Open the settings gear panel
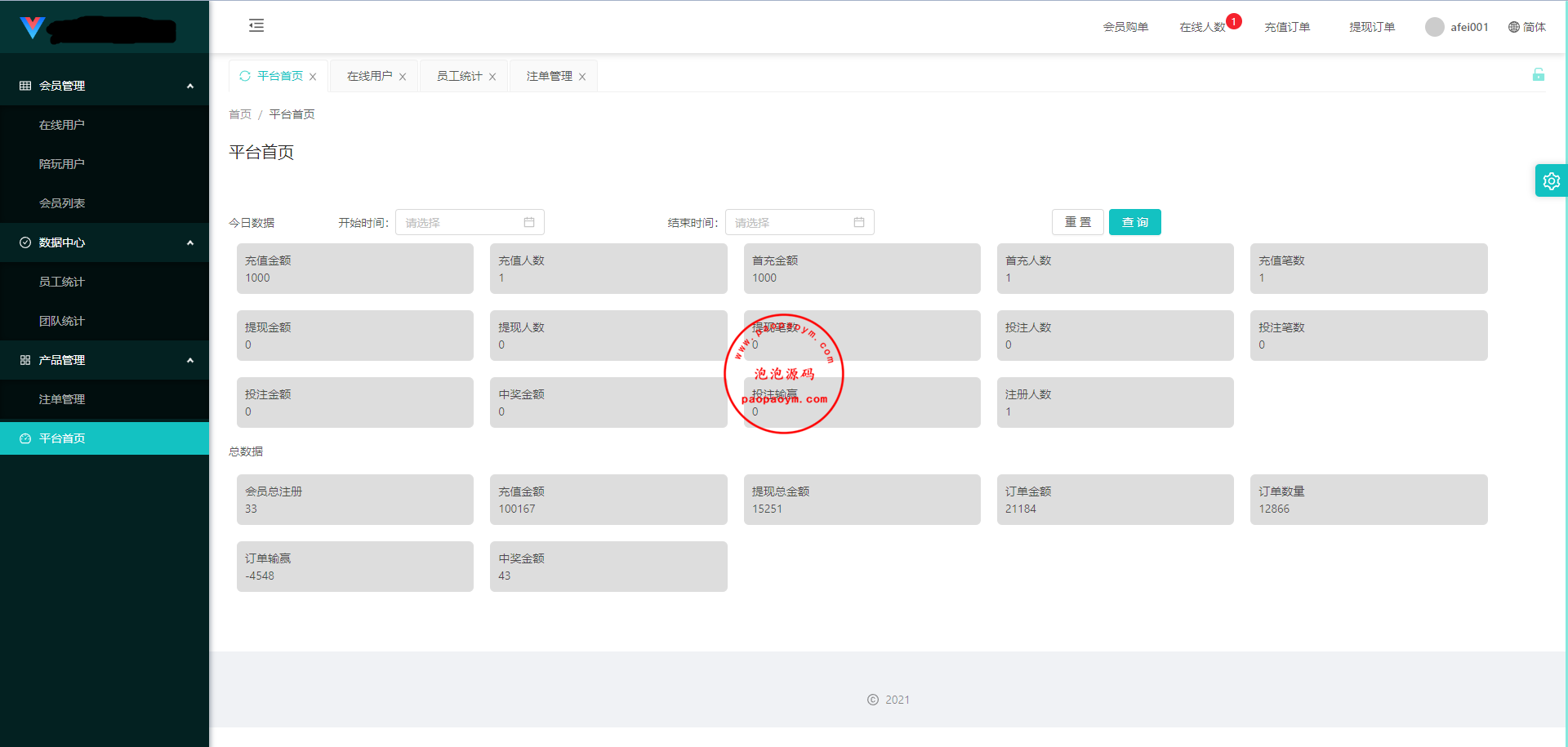 click(x=1552, y=181)
